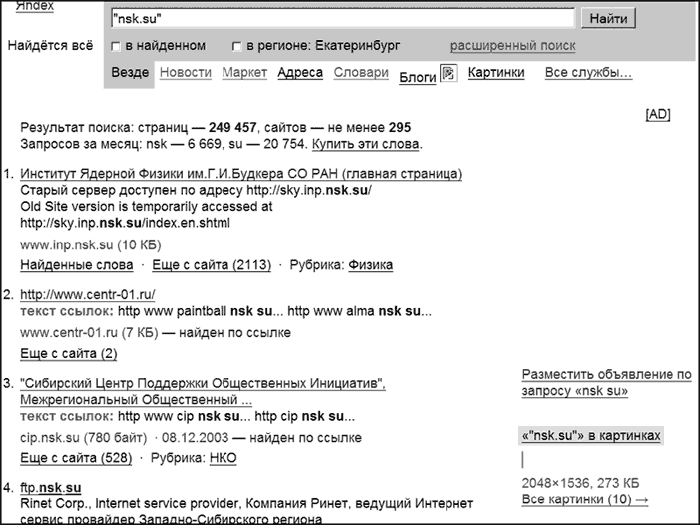Switch to the Новости tab
This screenshot has width=700, height=525.
(x=186, y=72)
